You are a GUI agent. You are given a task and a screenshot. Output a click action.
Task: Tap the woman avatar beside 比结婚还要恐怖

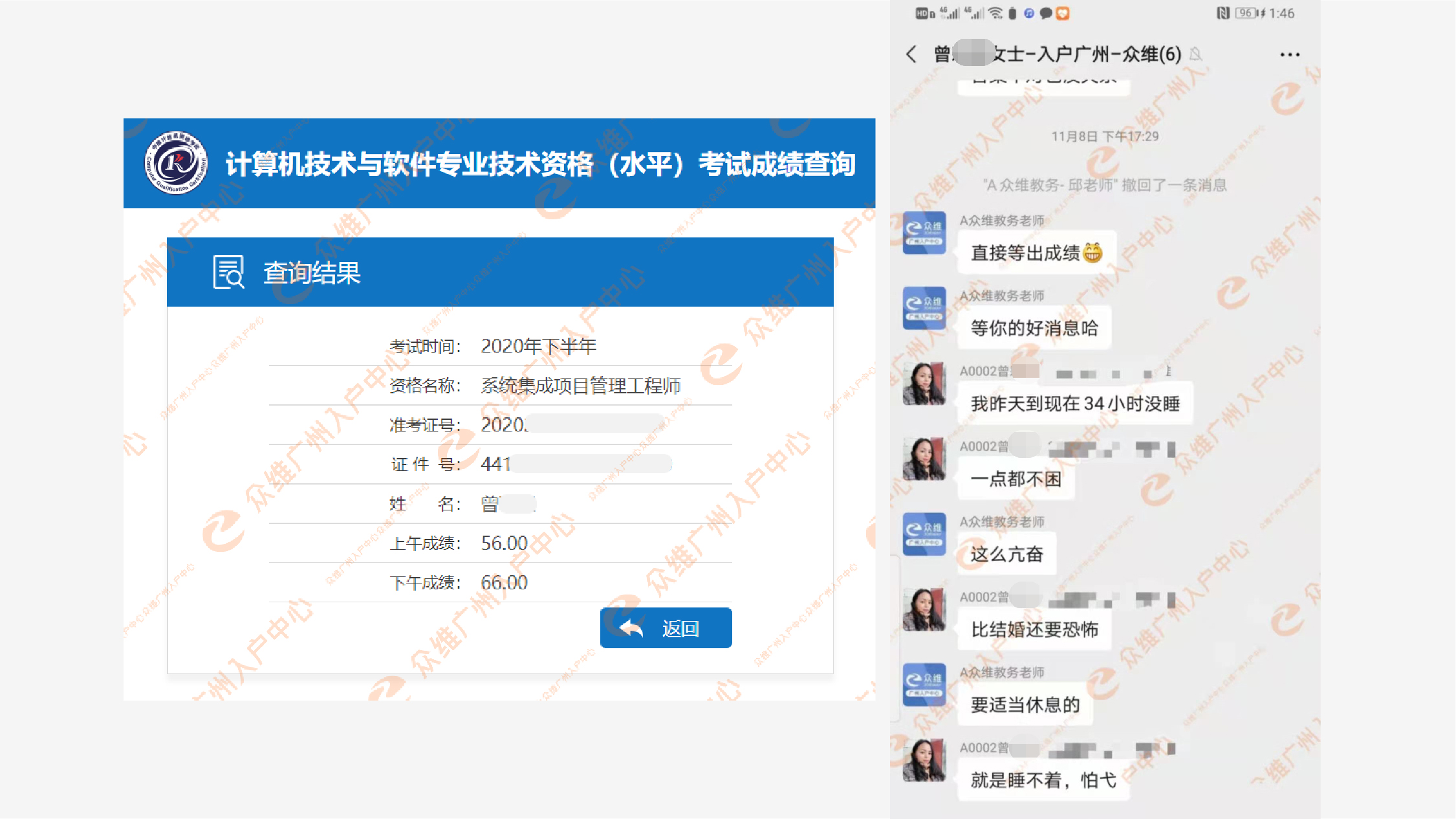click(x=924, y=609)
